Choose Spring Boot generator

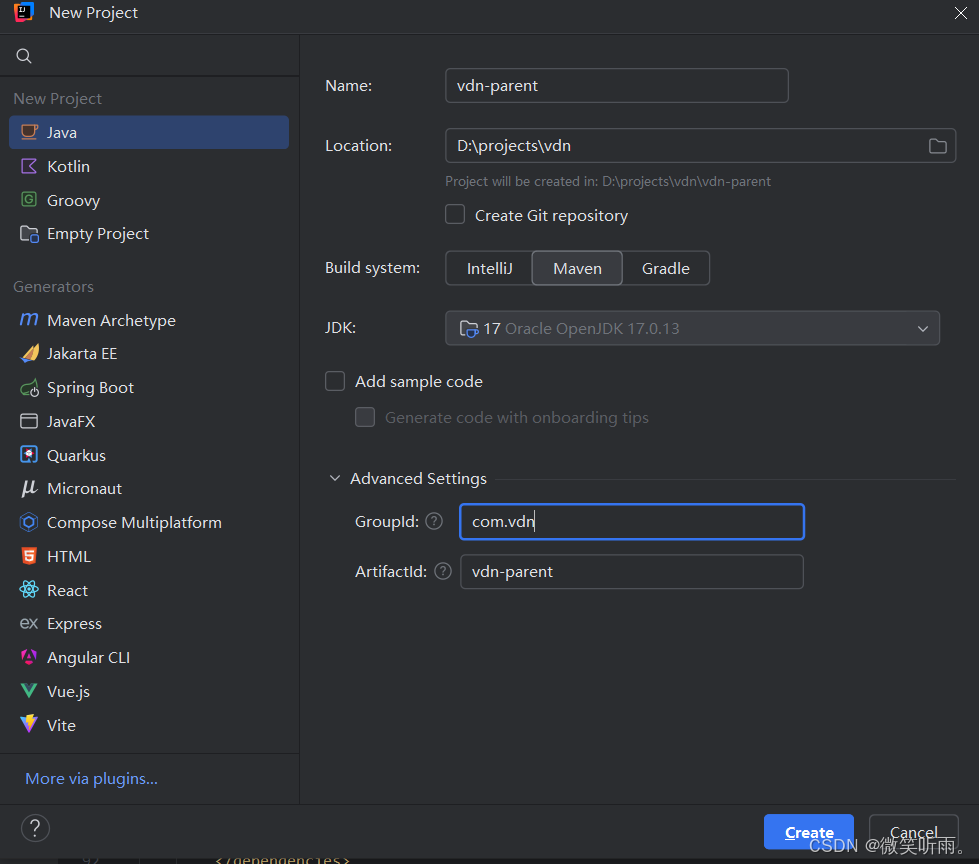(149, 388)
